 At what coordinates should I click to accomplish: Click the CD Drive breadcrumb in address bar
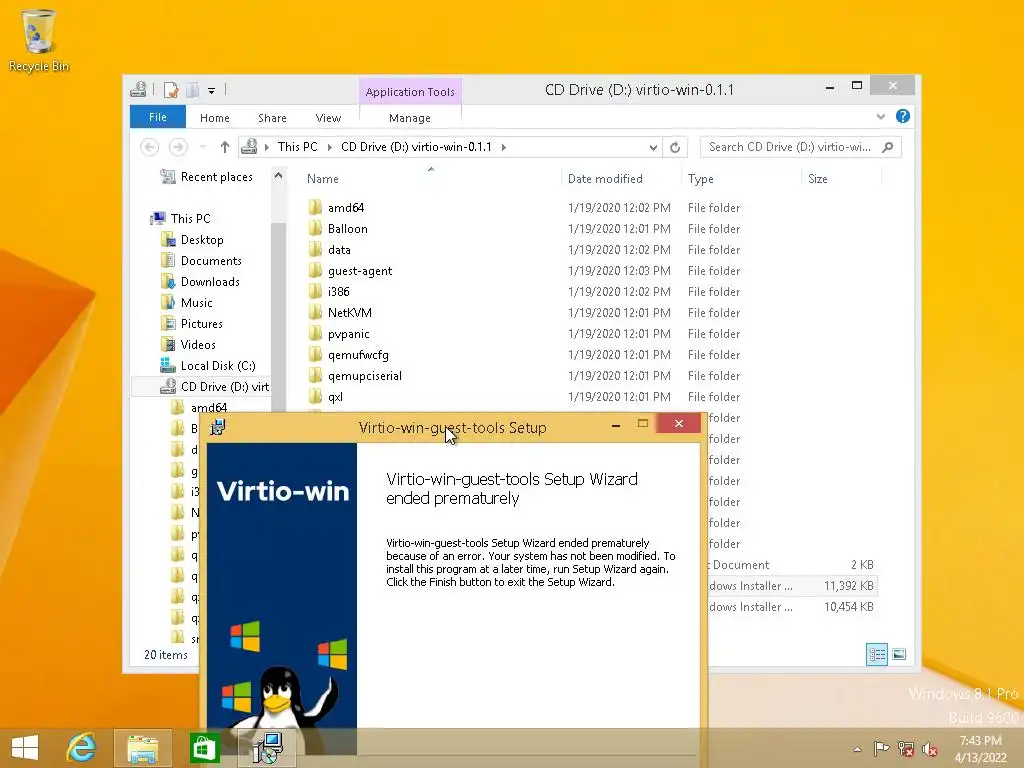416,147
